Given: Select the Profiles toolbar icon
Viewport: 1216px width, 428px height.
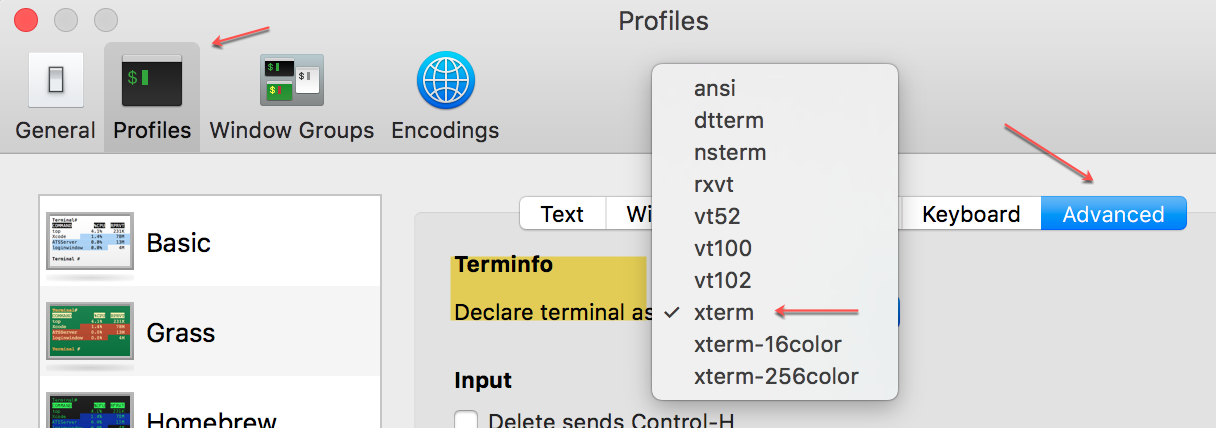Looking at the screenshot, I should click(151, 79).
